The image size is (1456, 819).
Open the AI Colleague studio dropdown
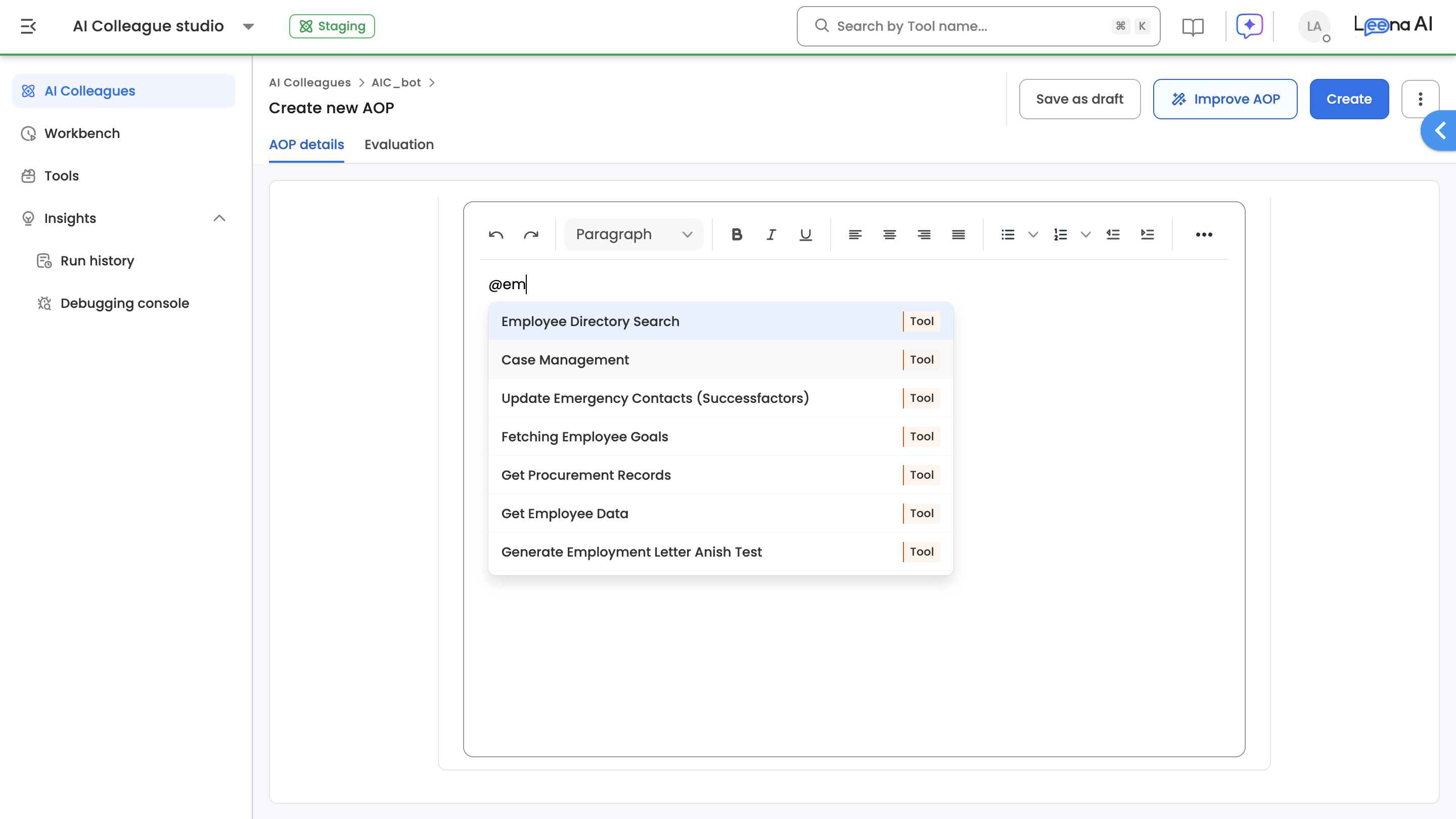(x=164, y=26)
